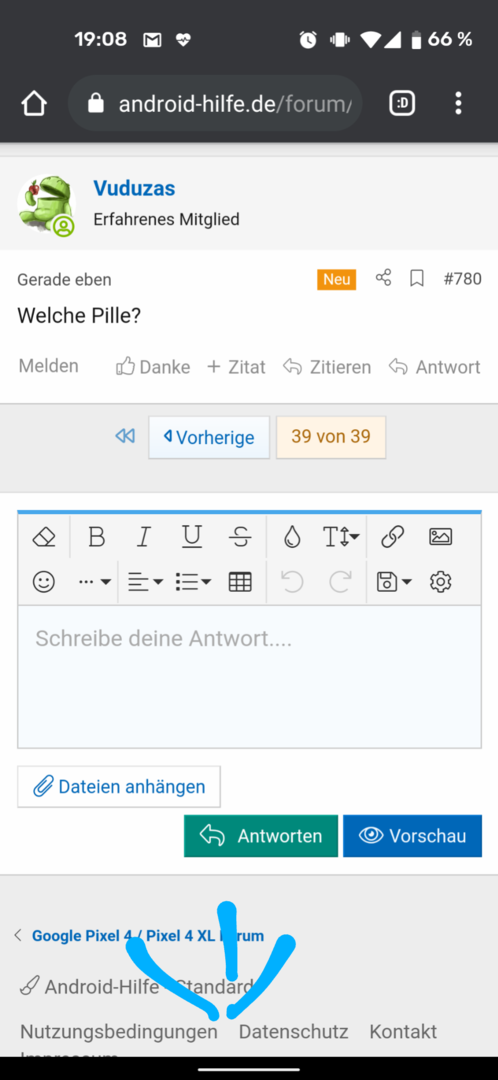Click the green Antworten button
Screen dimensions: 498x1080
(261, 836)
